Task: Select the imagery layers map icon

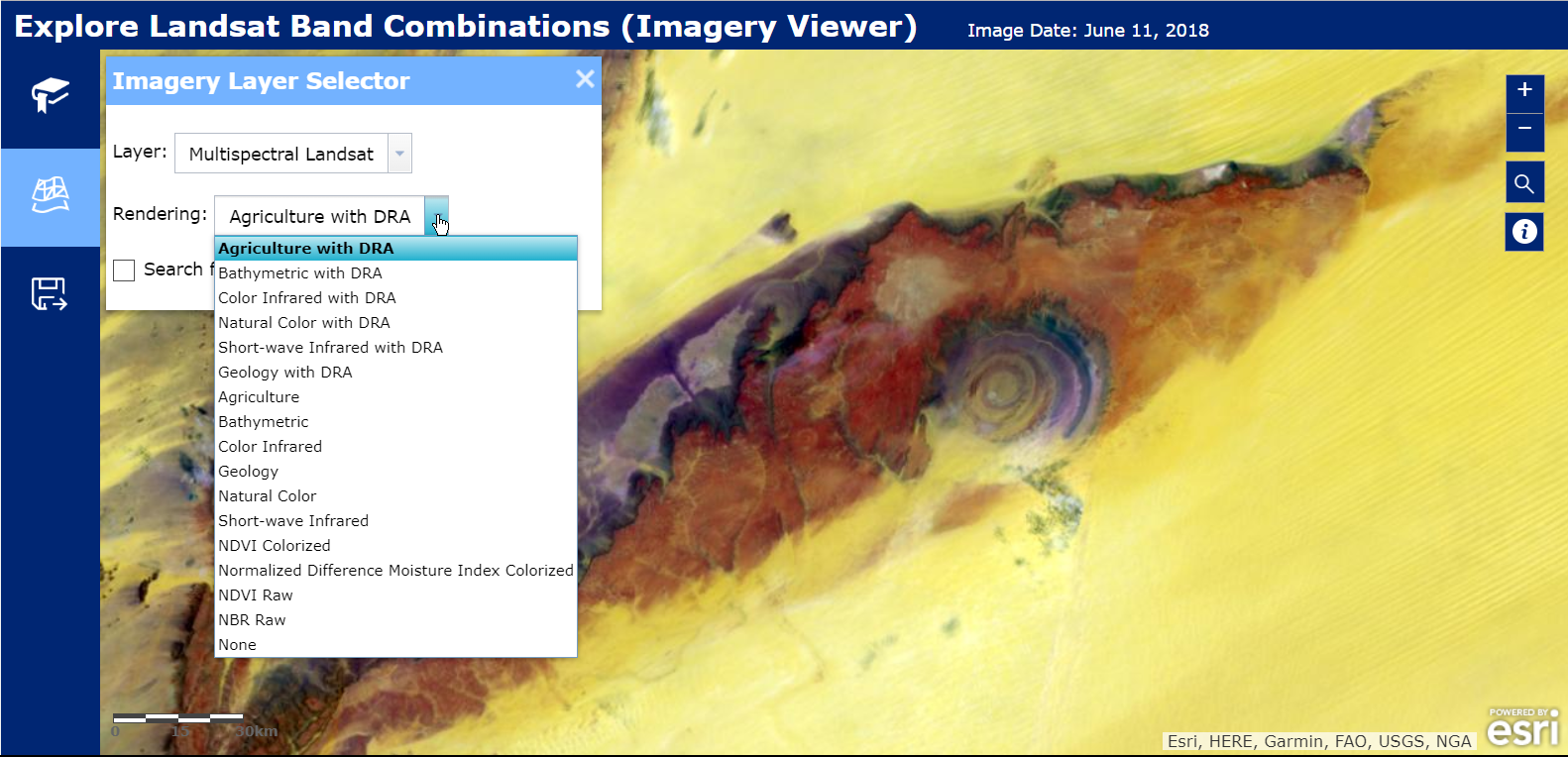Action: pos(50,196)
